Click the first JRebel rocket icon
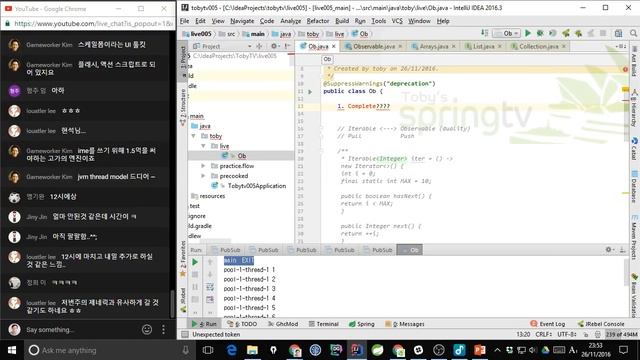This screenshot has width=640, height=360. point(566,33)
